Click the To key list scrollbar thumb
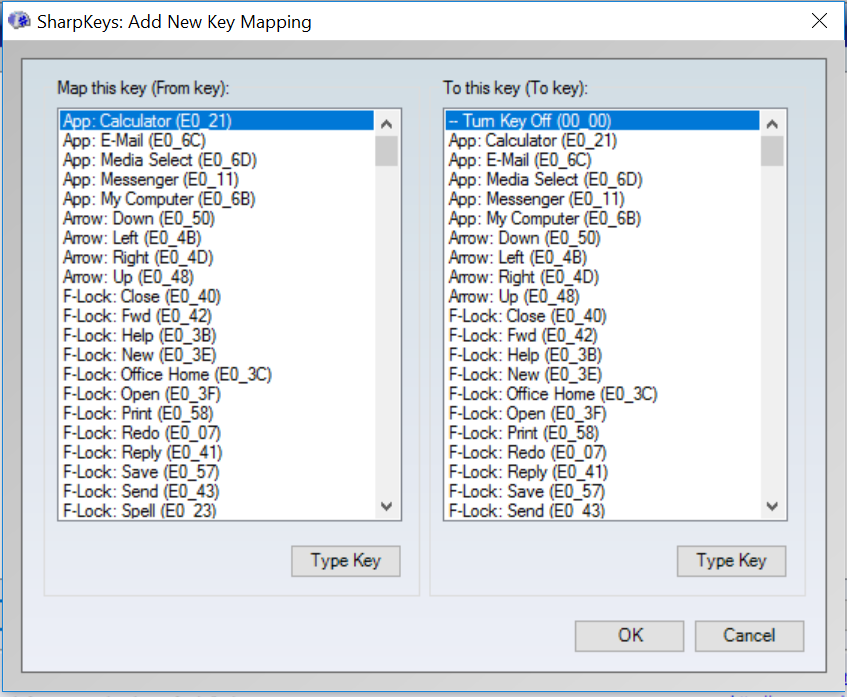This screenshot has width=847, height=697. coord(772,151)
